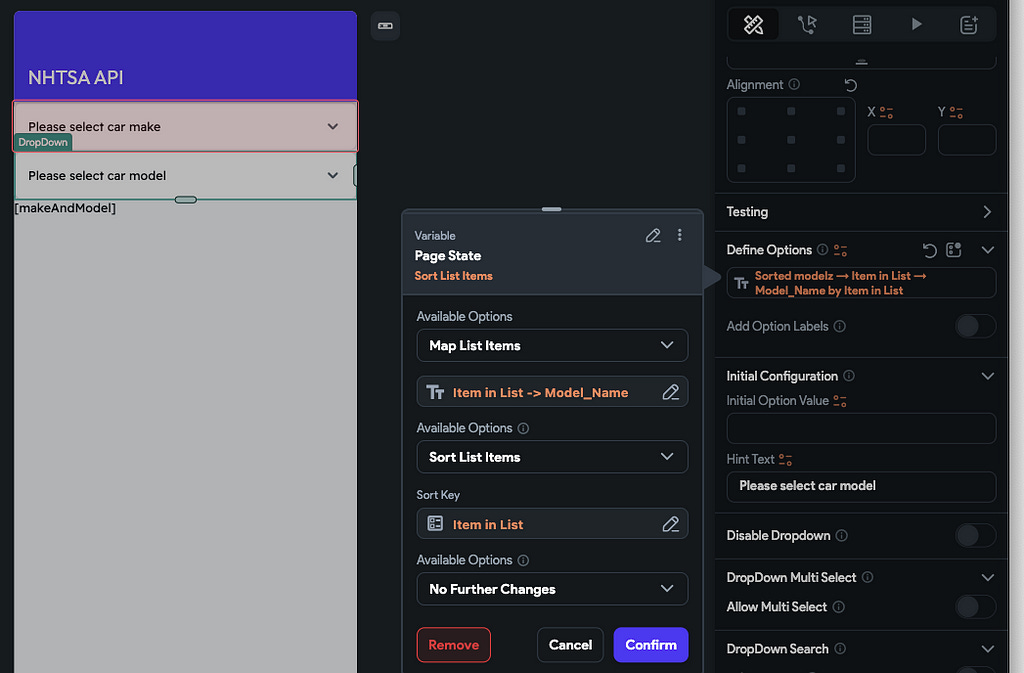
Task: Set Initial Option Value from variable
Action: pos(840,401)
